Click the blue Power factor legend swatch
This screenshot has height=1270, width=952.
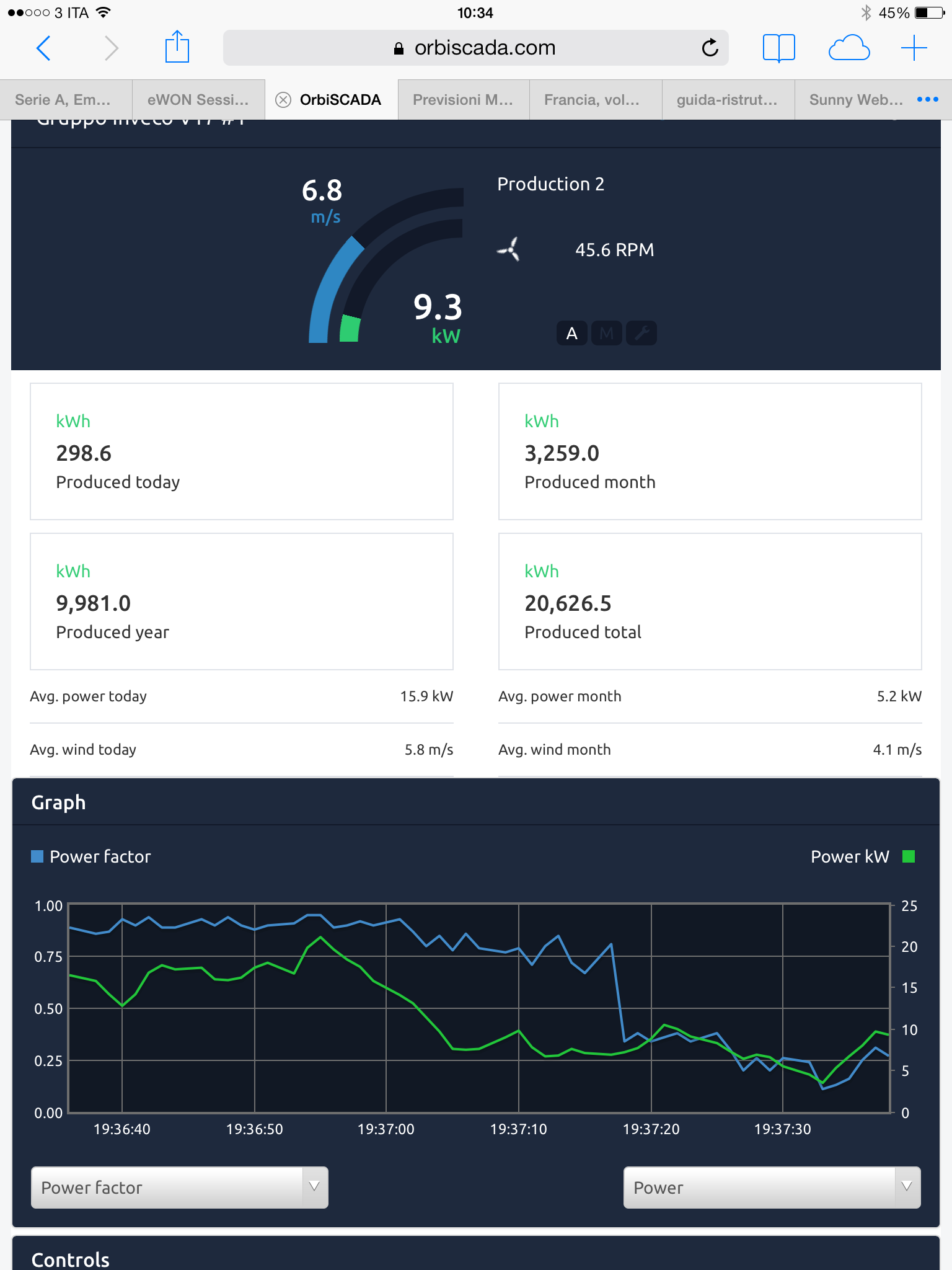tap(37, 856)
